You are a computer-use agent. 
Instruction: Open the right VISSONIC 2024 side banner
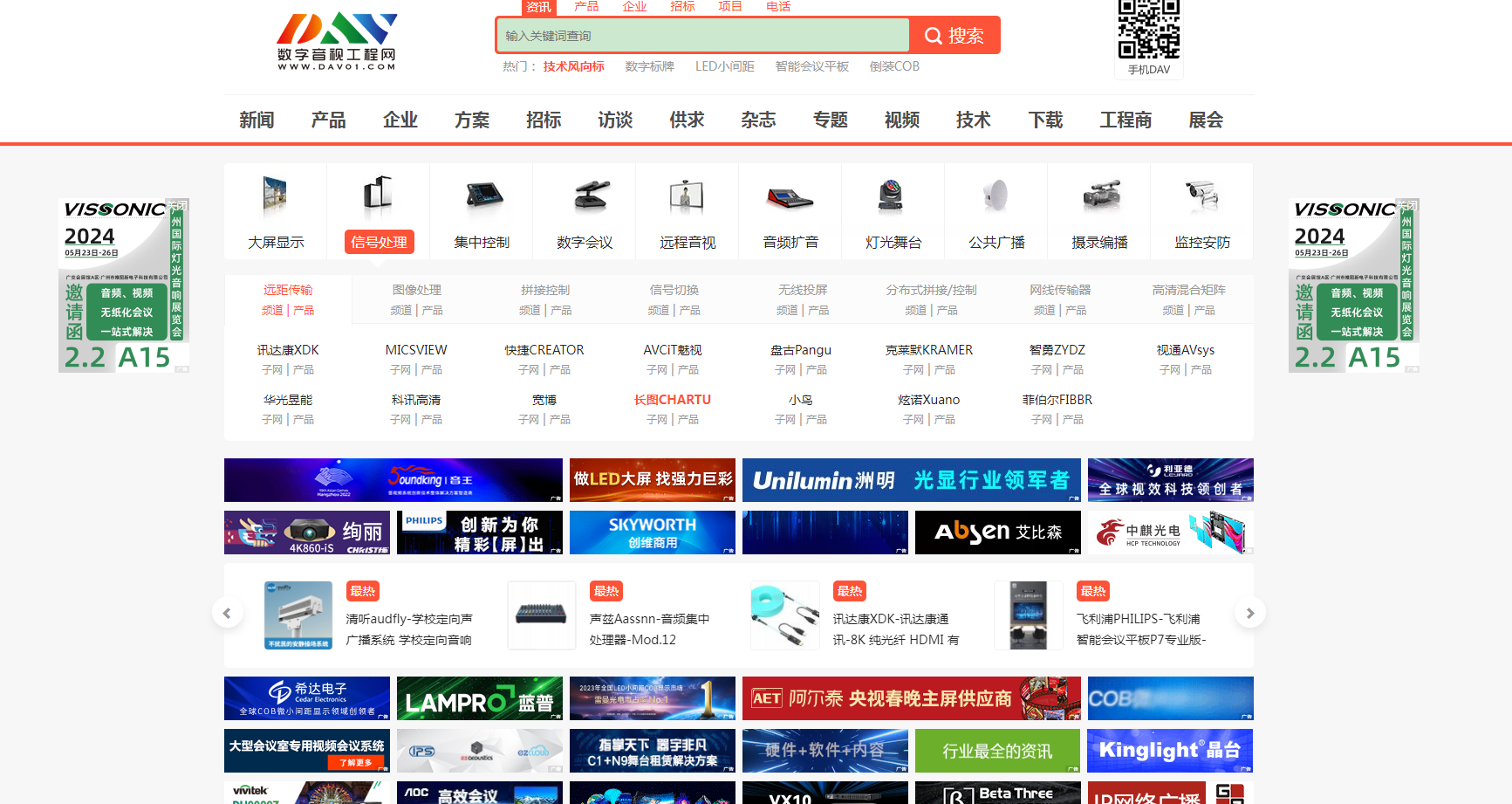pos(1354,285)
